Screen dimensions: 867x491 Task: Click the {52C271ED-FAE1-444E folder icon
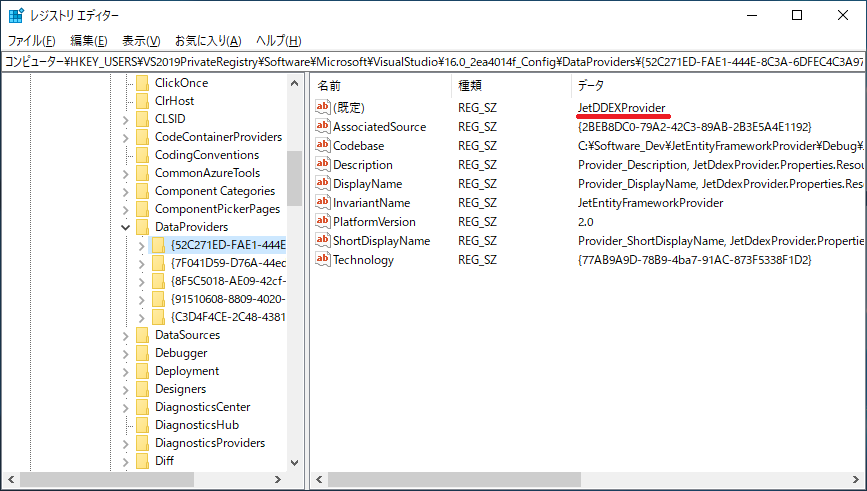point(158,245)
